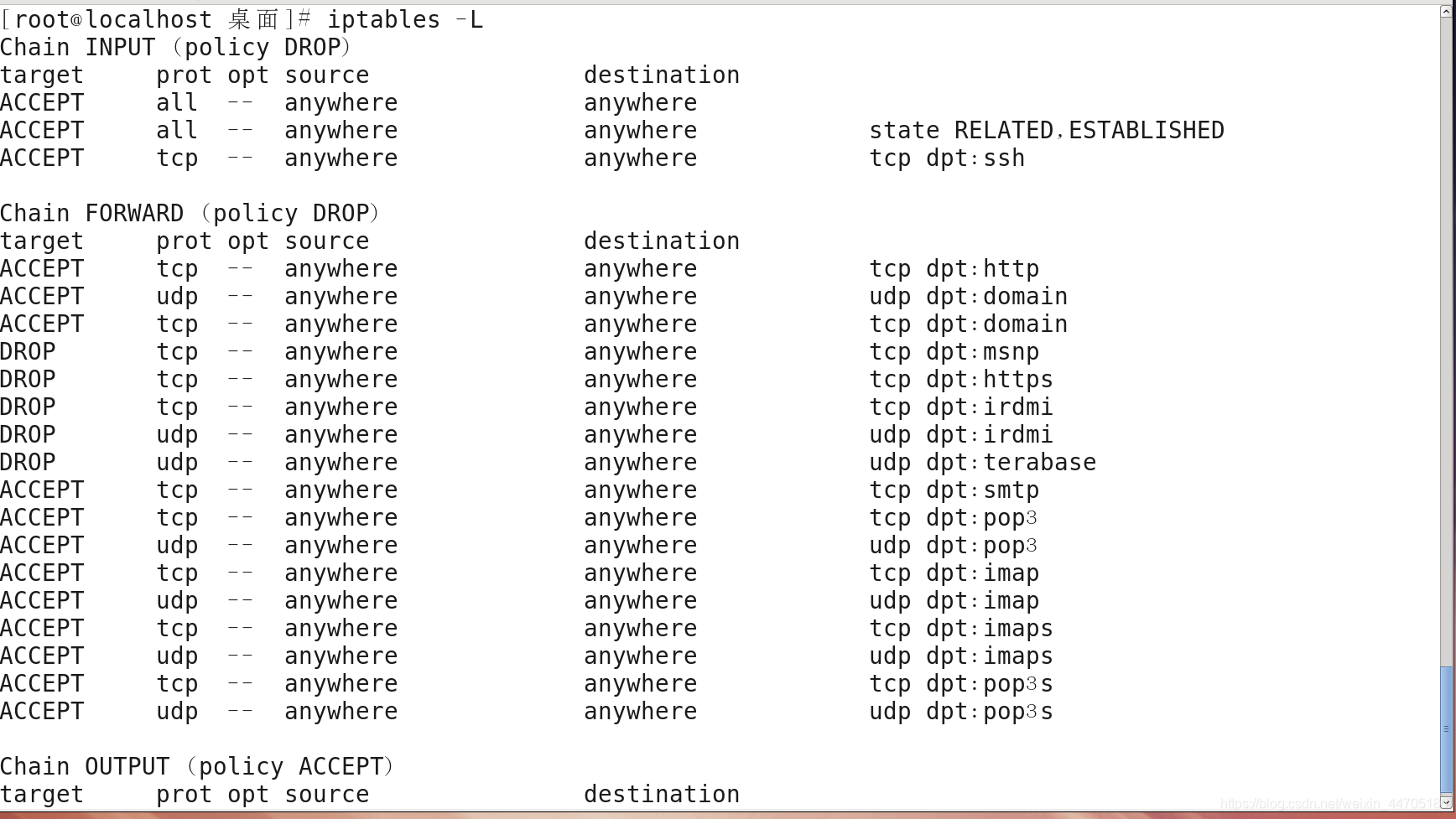
Task: Click the 'tcp dpt:msnp' DROP rule
Action: [954, 351]
